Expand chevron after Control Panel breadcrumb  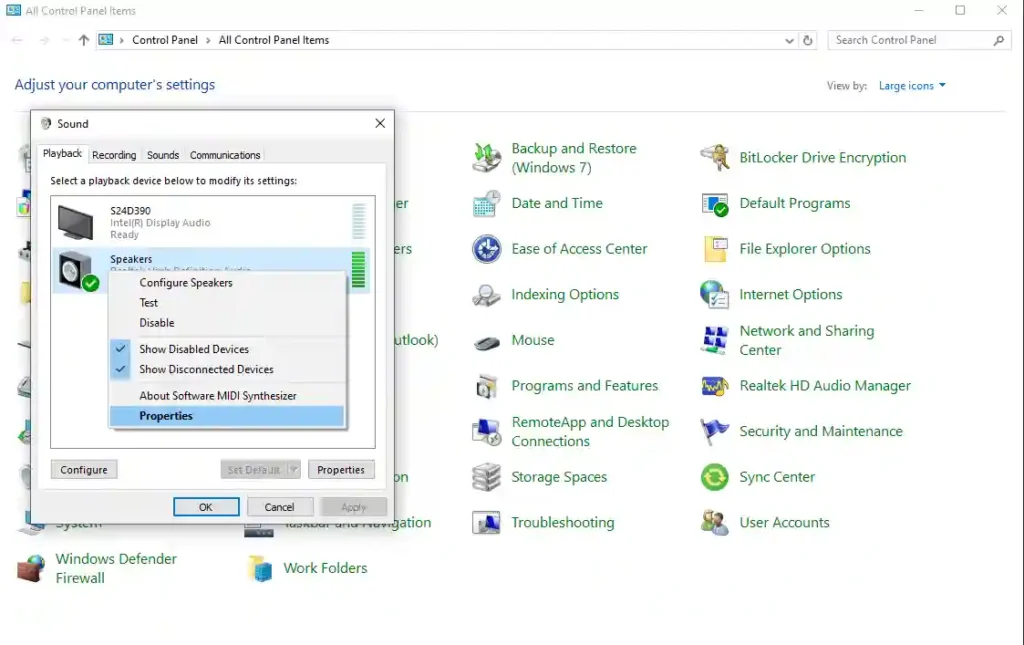208,40
